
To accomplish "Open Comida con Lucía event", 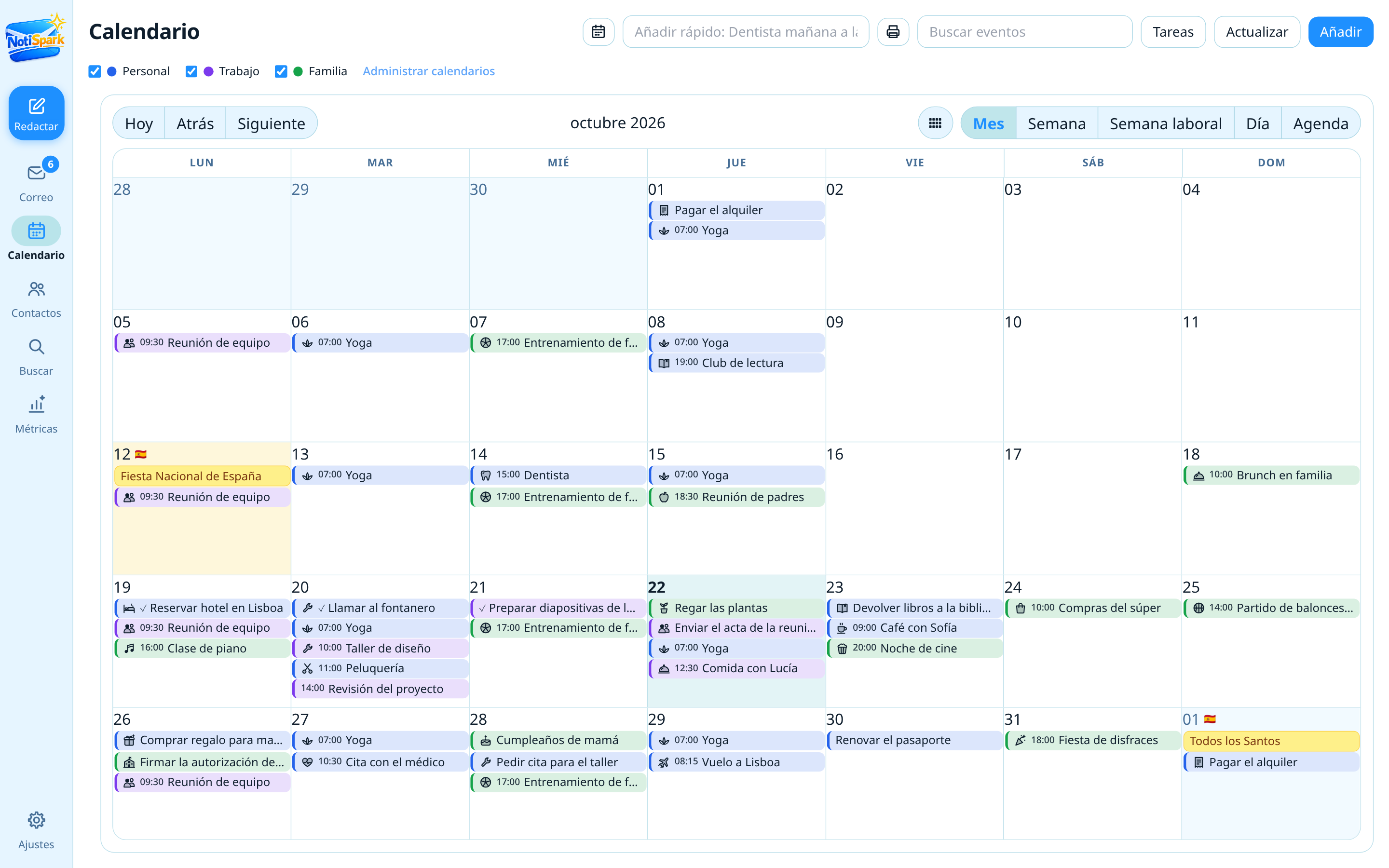I will (736, 668).
